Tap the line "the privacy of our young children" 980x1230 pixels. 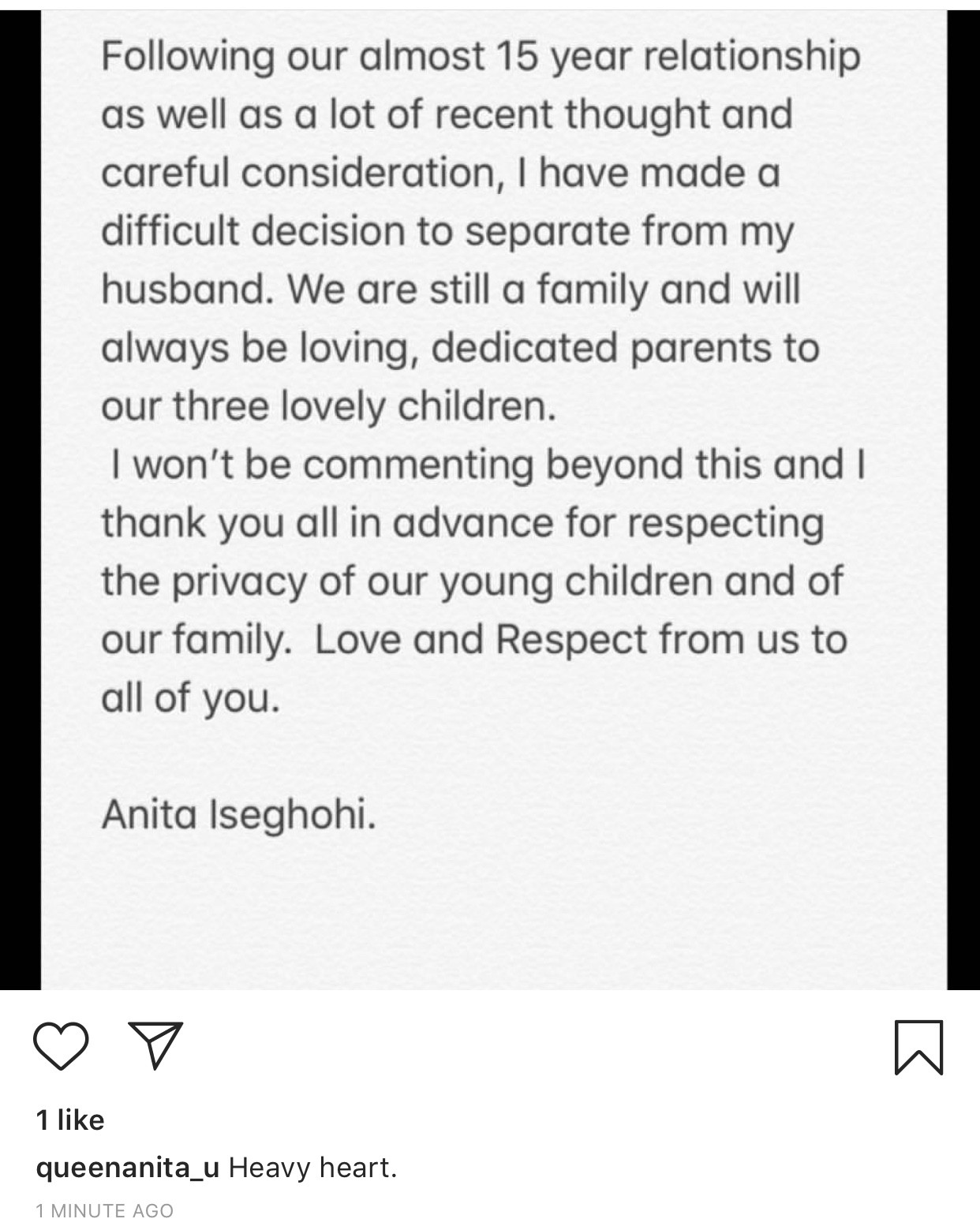coord(472,581)
